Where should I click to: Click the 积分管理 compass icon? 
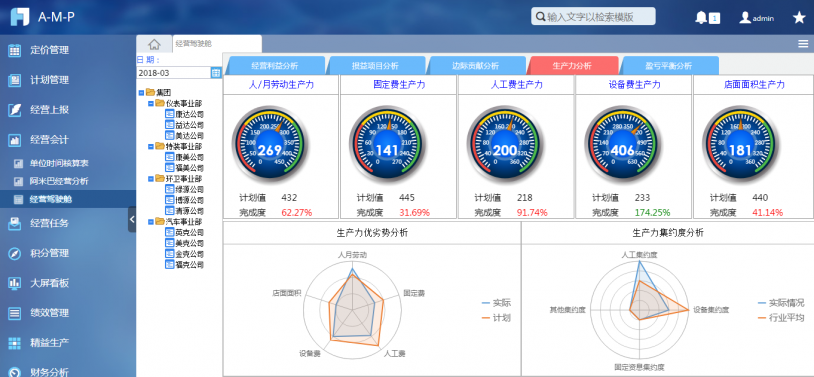(x=15, y=253)
